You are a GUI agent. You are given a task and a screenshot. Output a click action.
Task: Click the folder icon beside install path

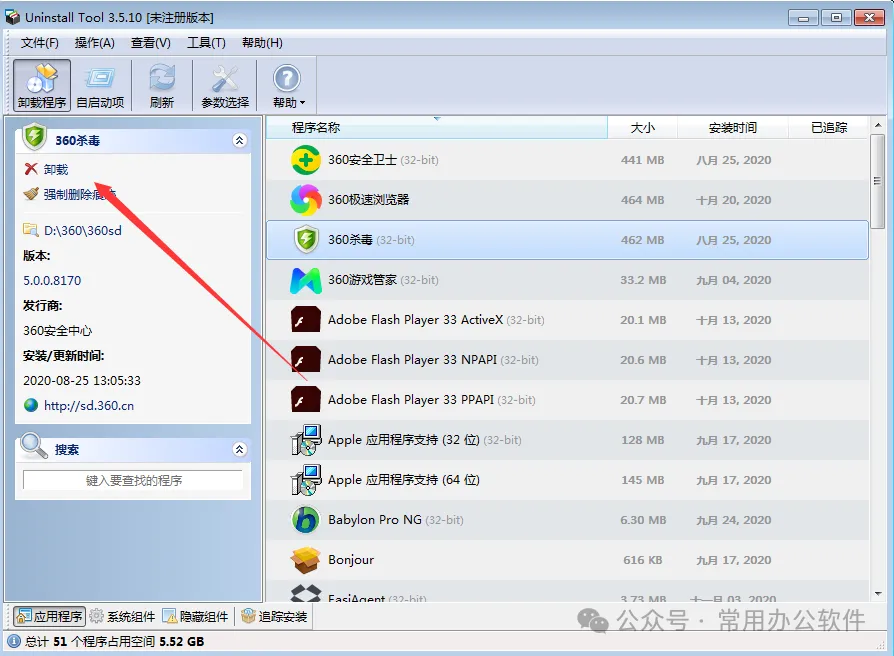[31, 230]
